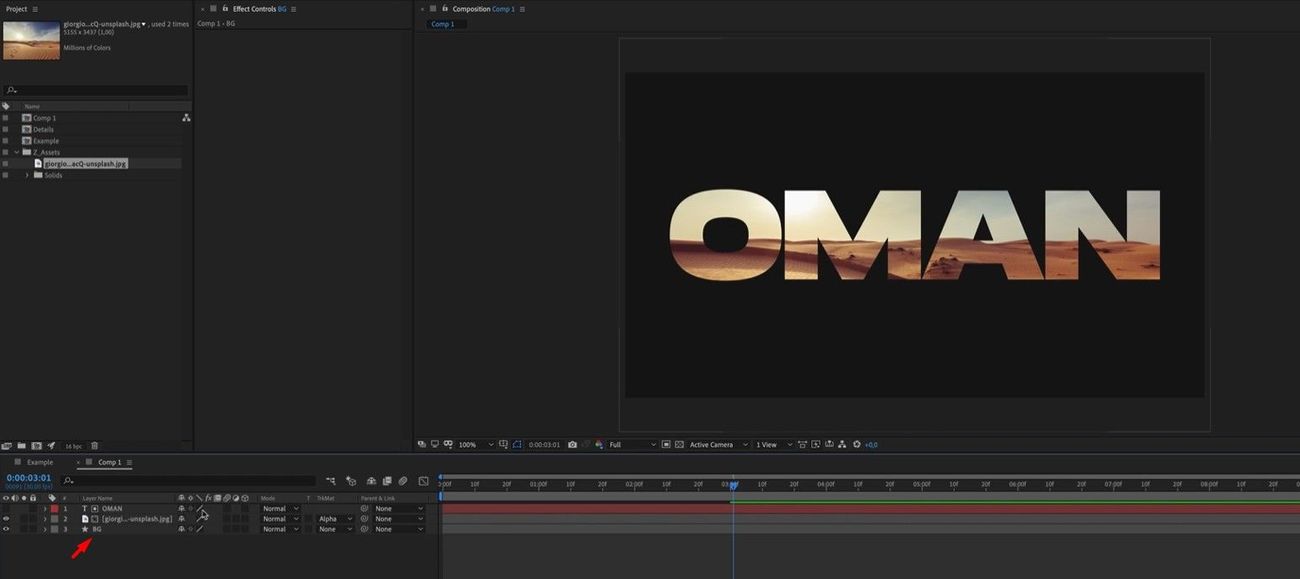
Task: Click the snapshot camera icon in viewer
Action: [x=571, y=445]
